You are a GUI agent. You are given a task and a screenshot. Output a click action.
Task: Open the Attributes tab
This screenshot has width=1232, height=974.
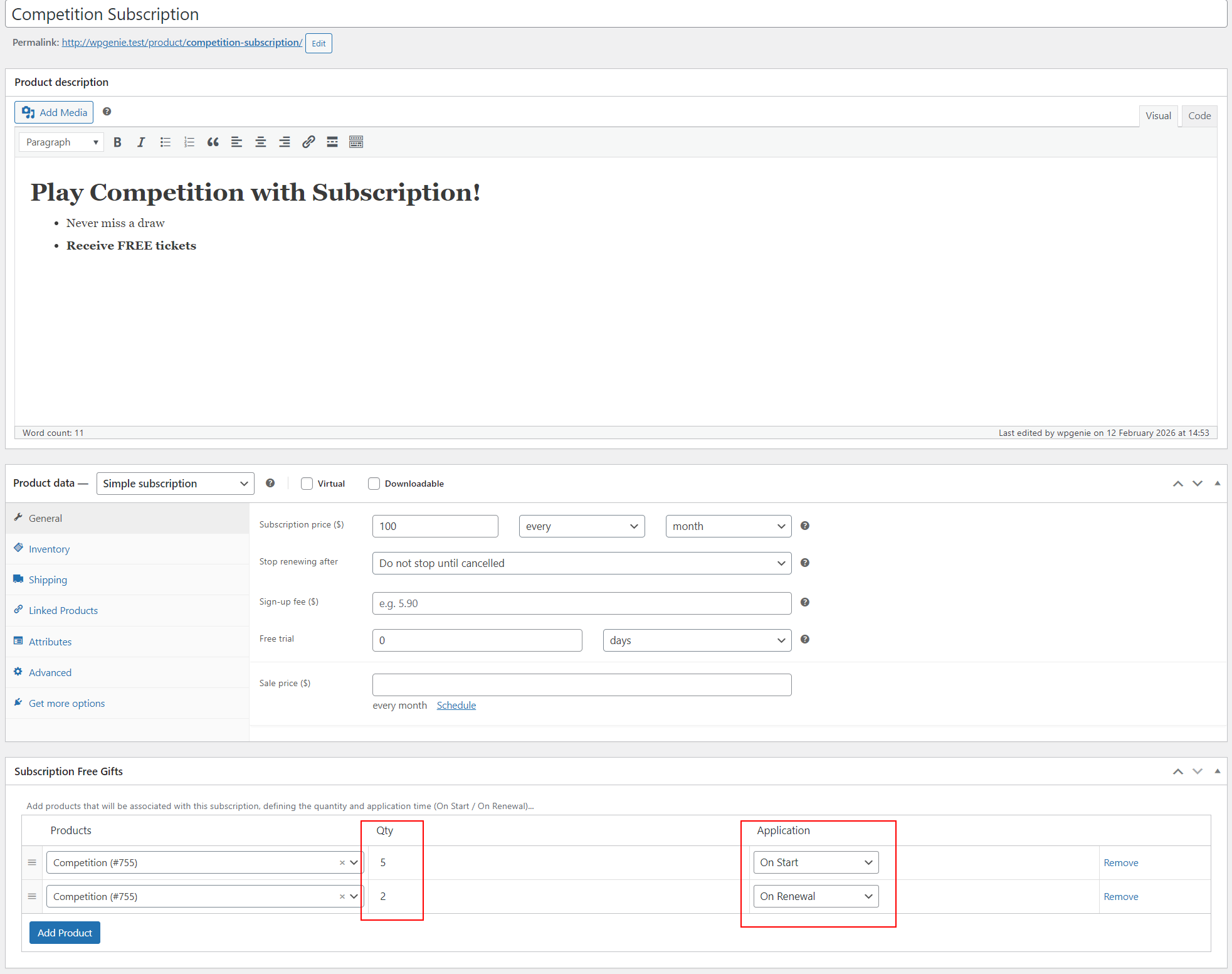click(x=127, y=642)
